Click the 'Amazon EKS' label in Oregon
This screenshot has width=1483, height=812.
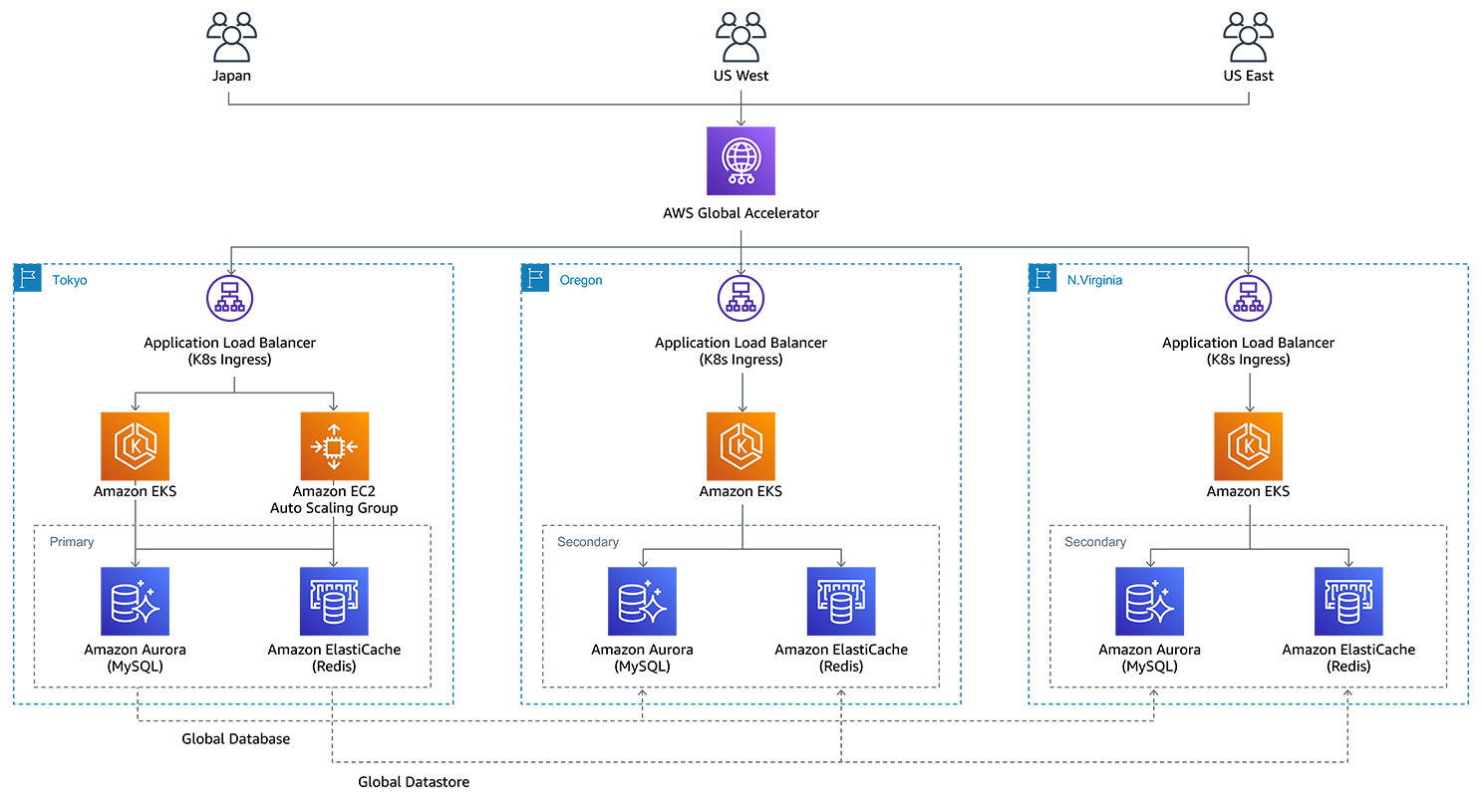click(x=741, y=491)
